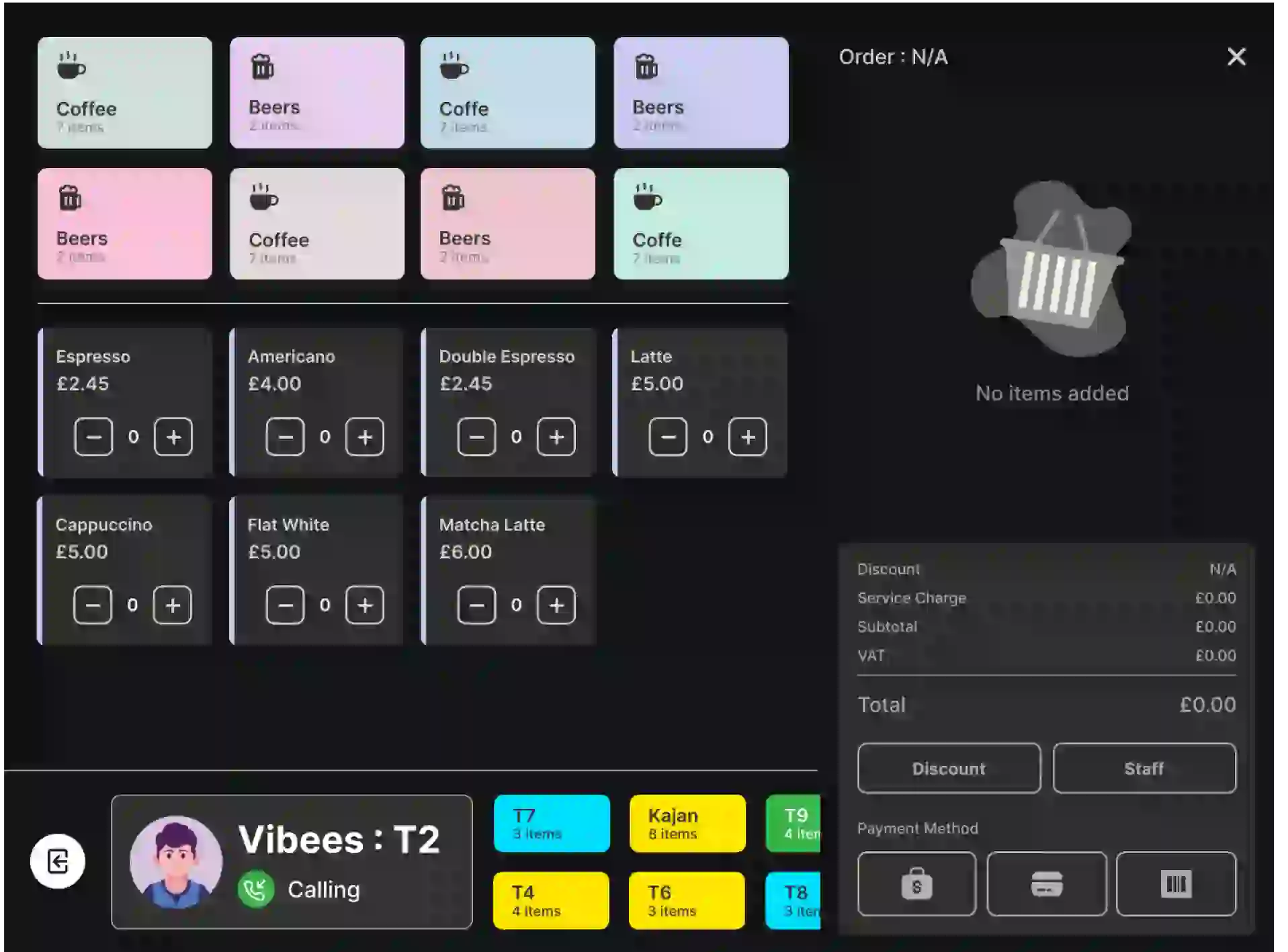The height and width of the screenshot is (952, 1288).
Task: Increment the Cappuccino quantity
Action: coord(172,605)
